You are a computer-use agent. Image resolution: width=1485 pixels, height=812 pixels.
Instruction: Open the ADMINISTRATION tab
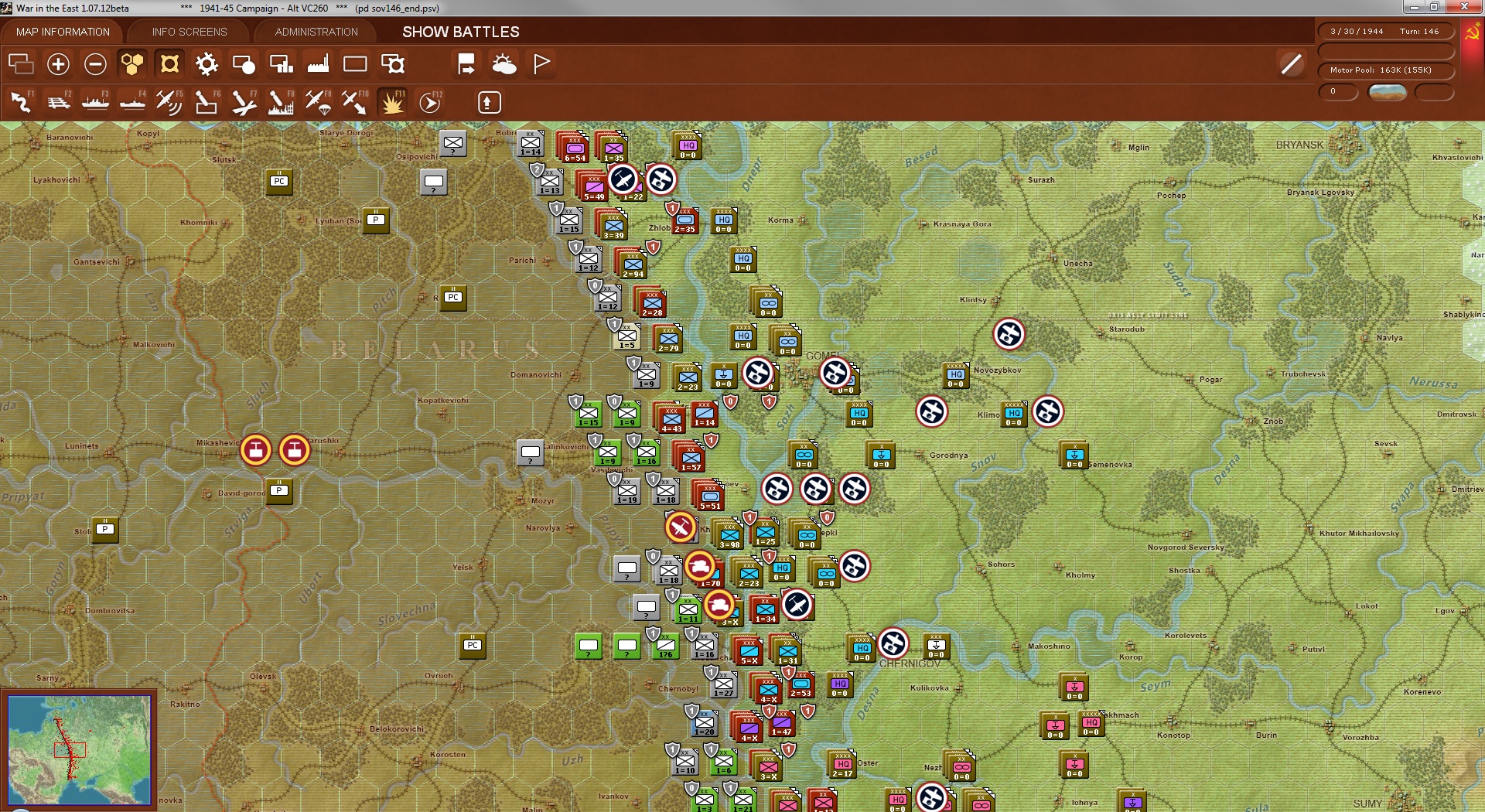[x=316, y=32]
